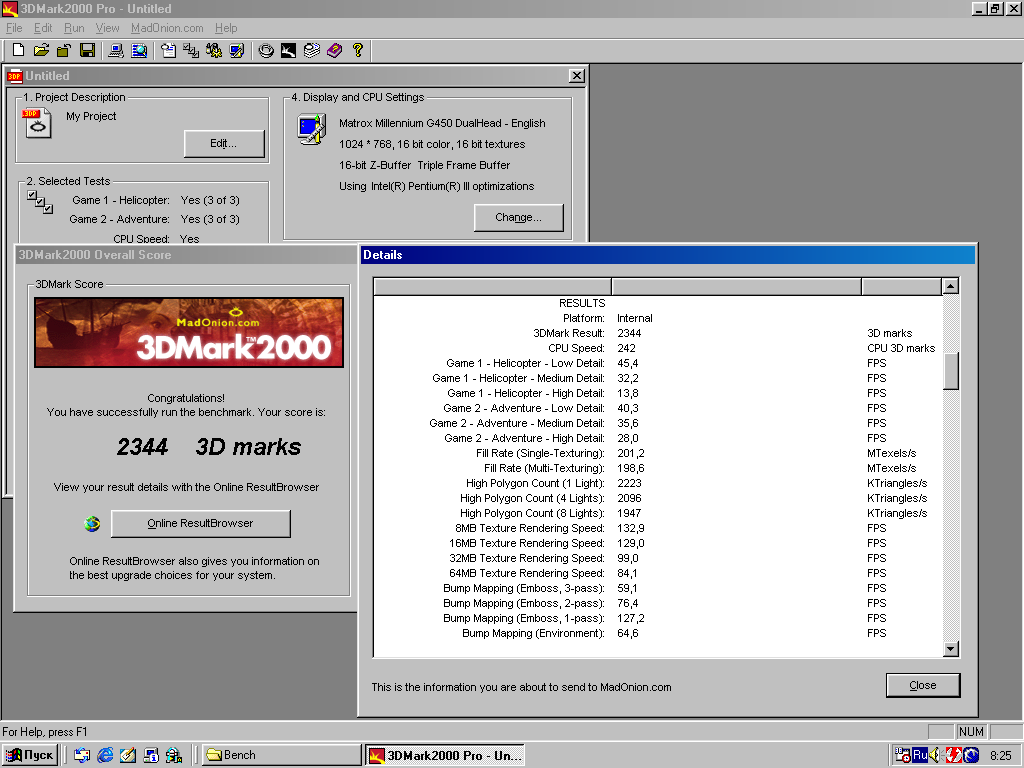This screenshot has width=1024, height=768.
Task: Open the MadOnion.com menu
Action: [x=167, y=28]
